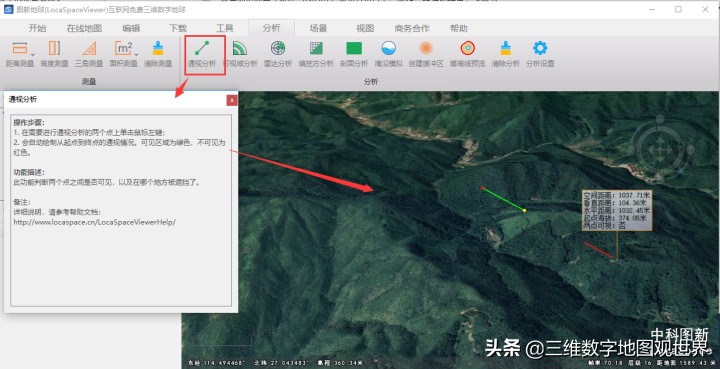Viewport: 720px width, 369px height.
Task: Click the 功能描述 heading in help panel
Action: pyautogui.click(x=29, y=173)
